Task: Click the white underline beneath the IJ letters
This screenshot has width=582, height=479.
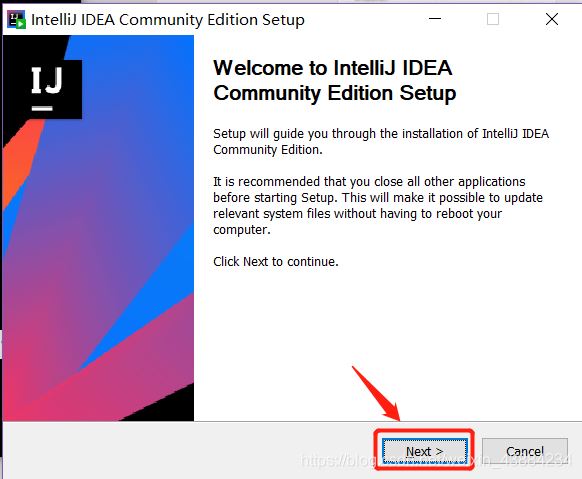Action: [x=42, y=108]
